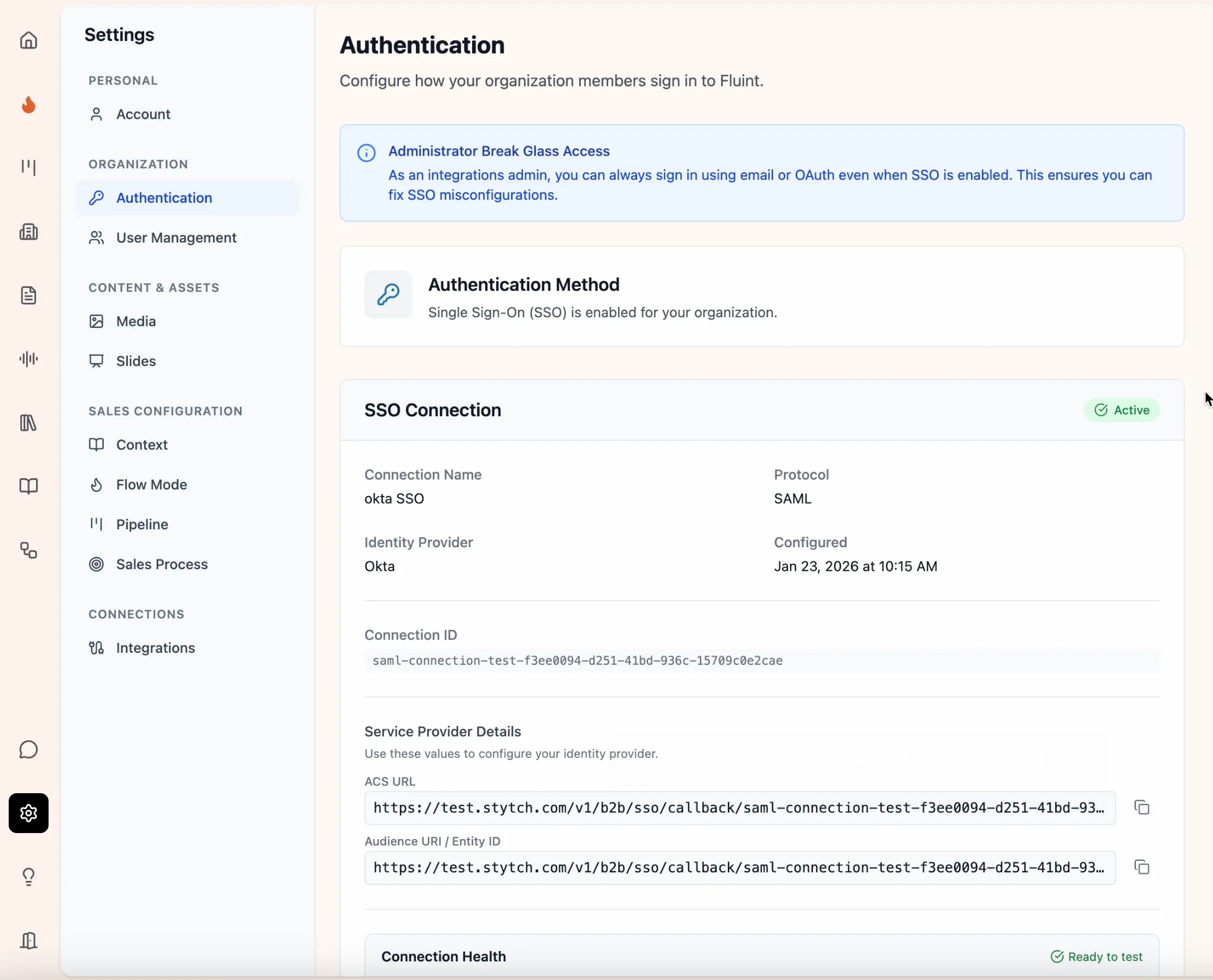Select the highlighted Settings gear icon
1213x980 pixels.
[x=28, y=813]
